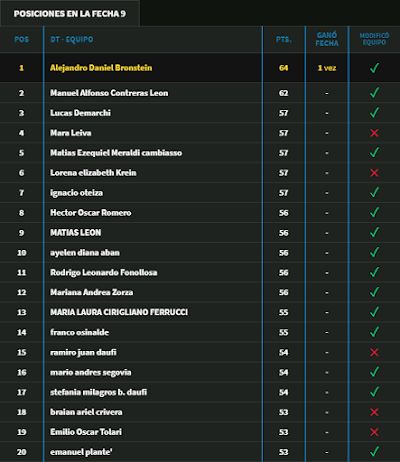Click the DT - EQUIPO column header
The width and height of the screenshot is (400, 462).
[x=72, y=39]
